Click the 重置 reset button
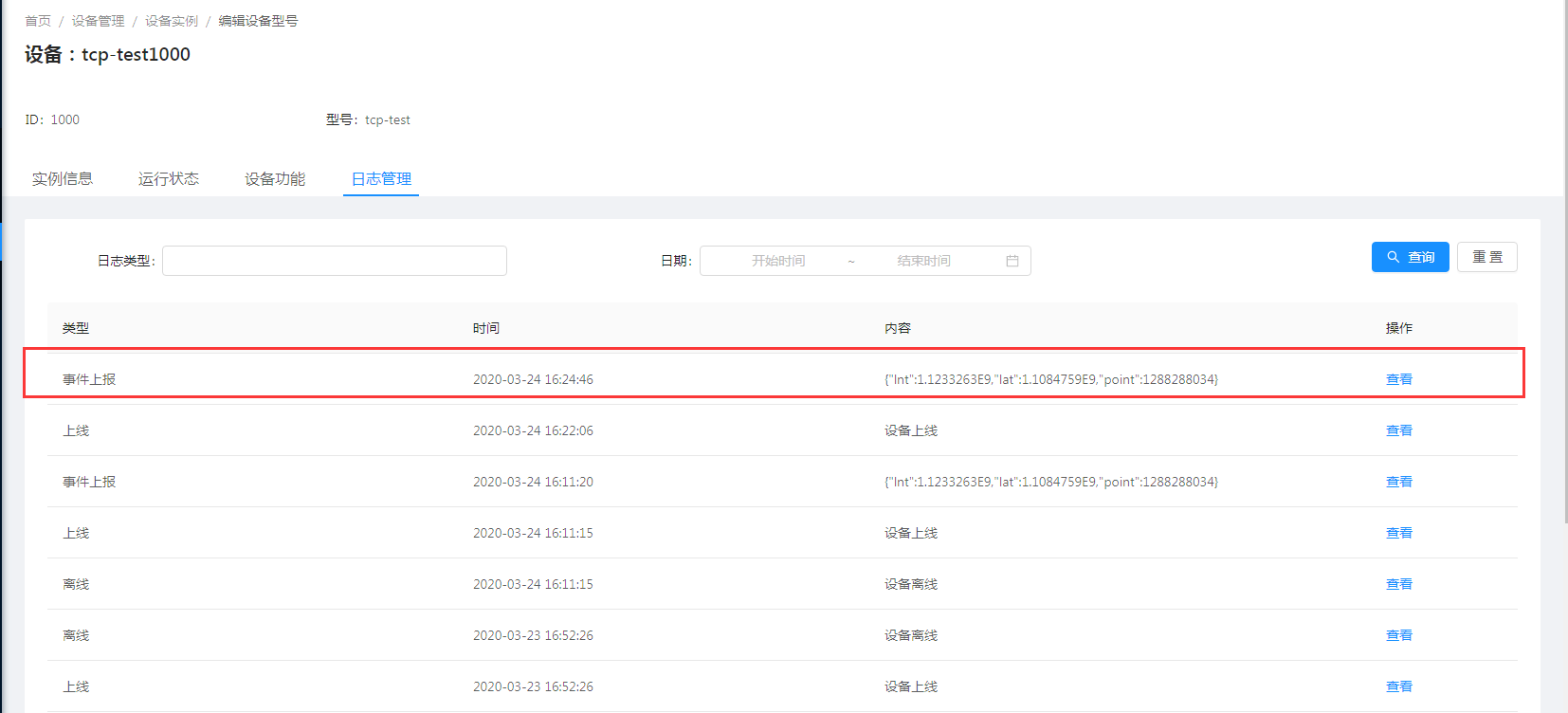1568x713 pixels. 1486,257
